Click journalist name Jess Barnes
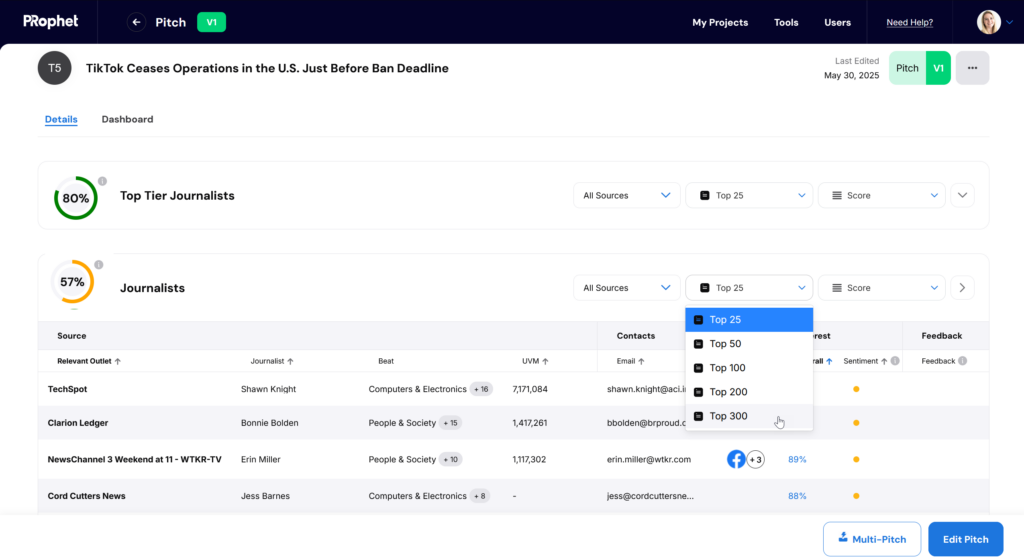 [265, 496]
